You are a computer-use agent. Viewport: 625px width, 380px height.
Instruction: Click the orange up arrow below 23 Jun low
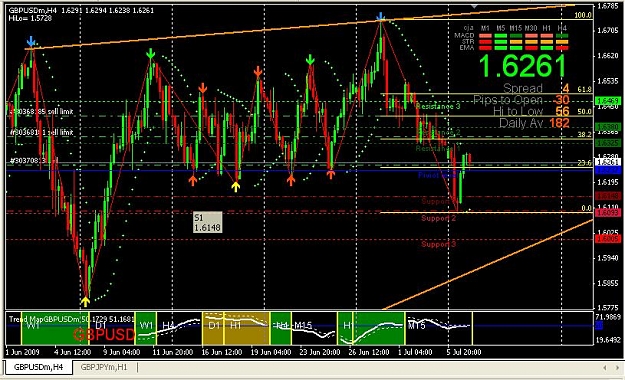(x=291, y=180)
